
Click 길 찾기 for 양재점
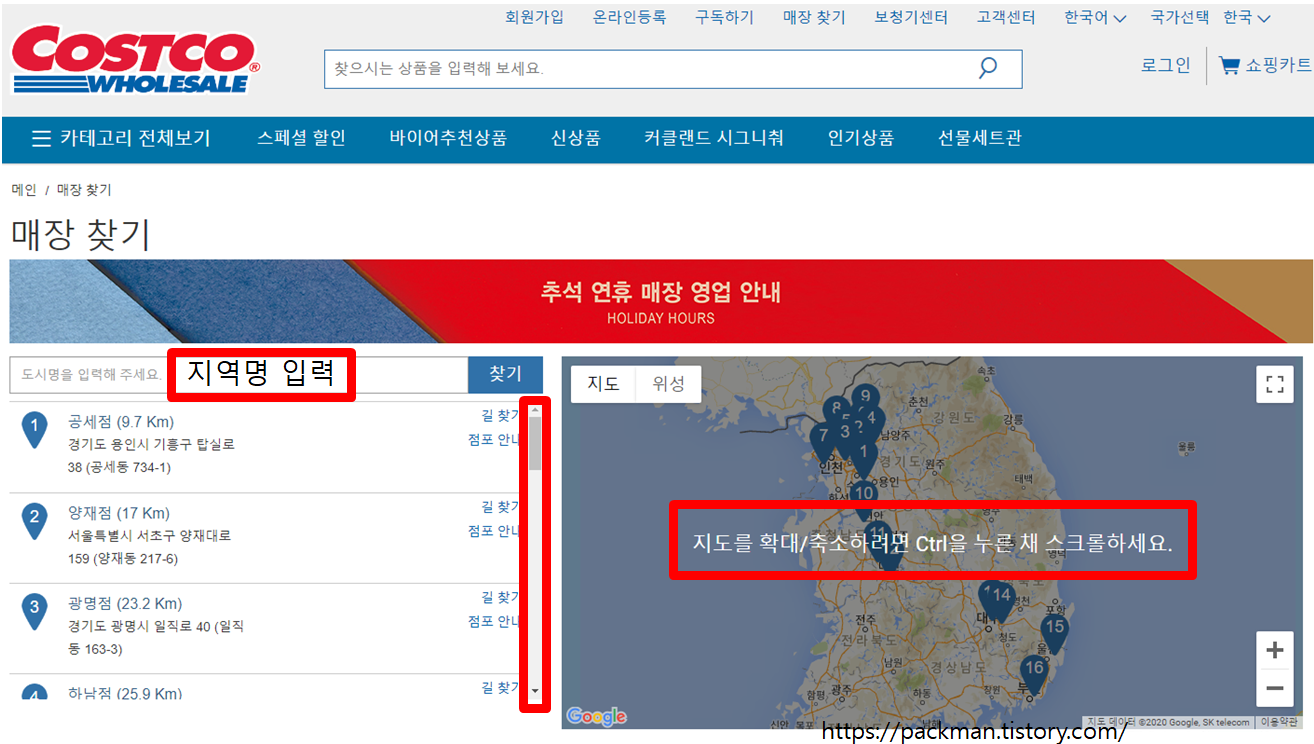pos(500,507)
